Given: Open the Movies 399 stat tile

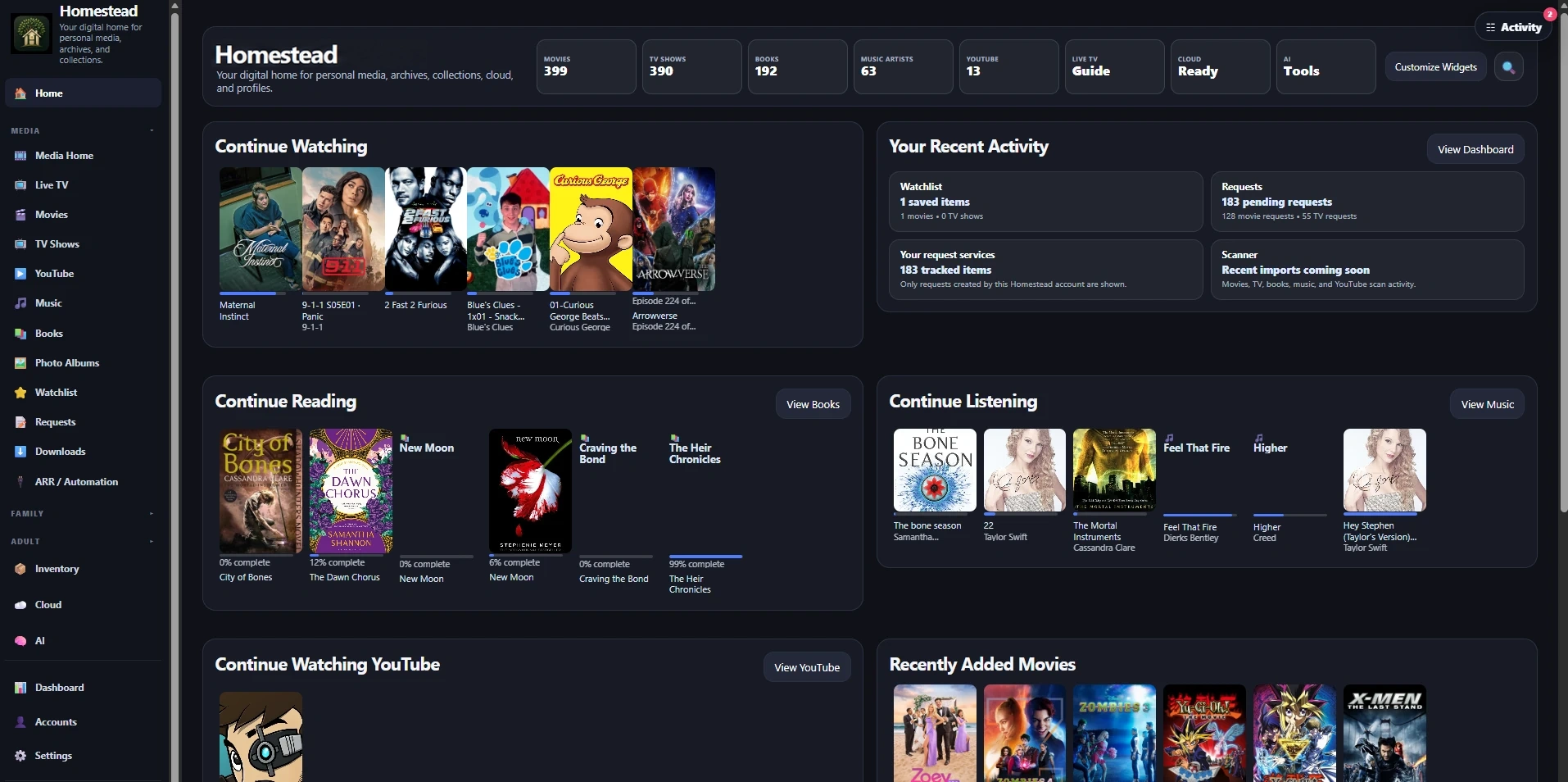Looking at the screenshot, I should click(x=587, y=66).
